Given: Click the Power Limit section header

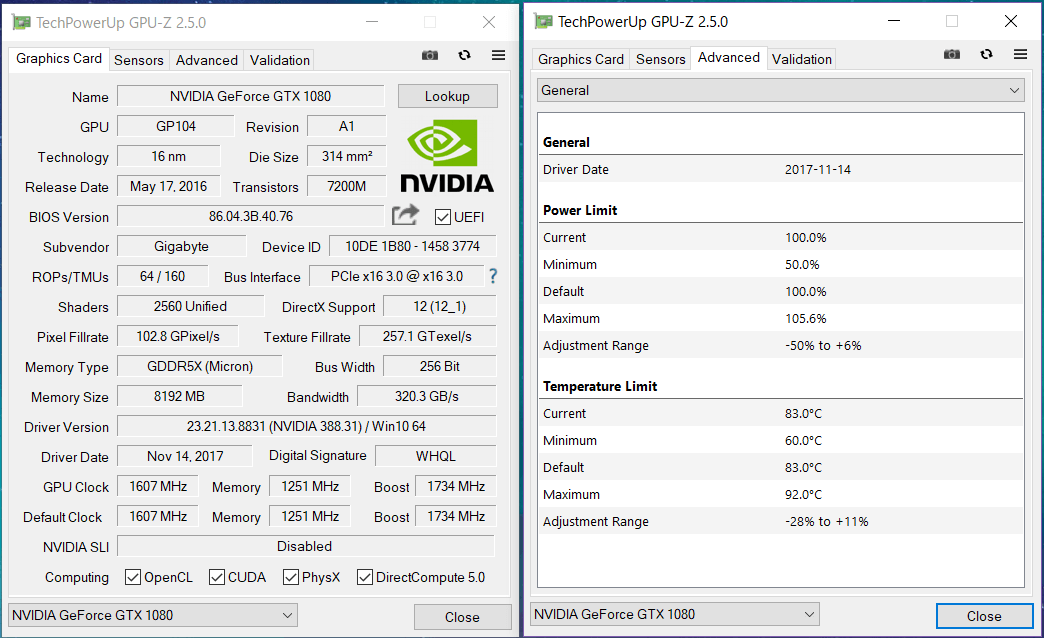Looking at the screenshot, I should coord(580,210).
